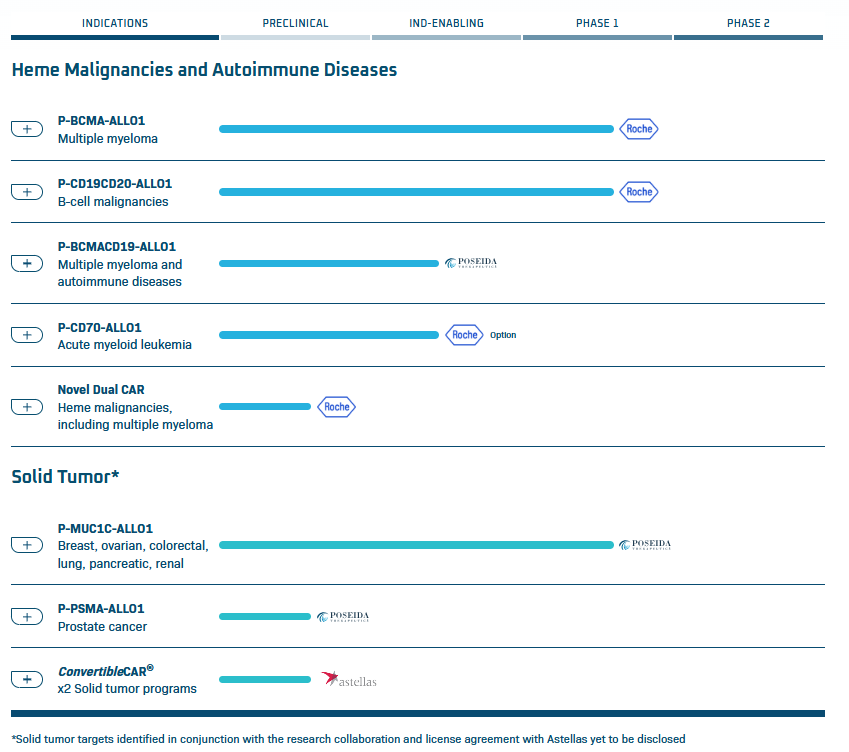This screenshot has height=752, width=849.
Task: Open the P-BCMACD19-ALLO1 plus expander
Action: pyautogui.click(x=27, y=263)
